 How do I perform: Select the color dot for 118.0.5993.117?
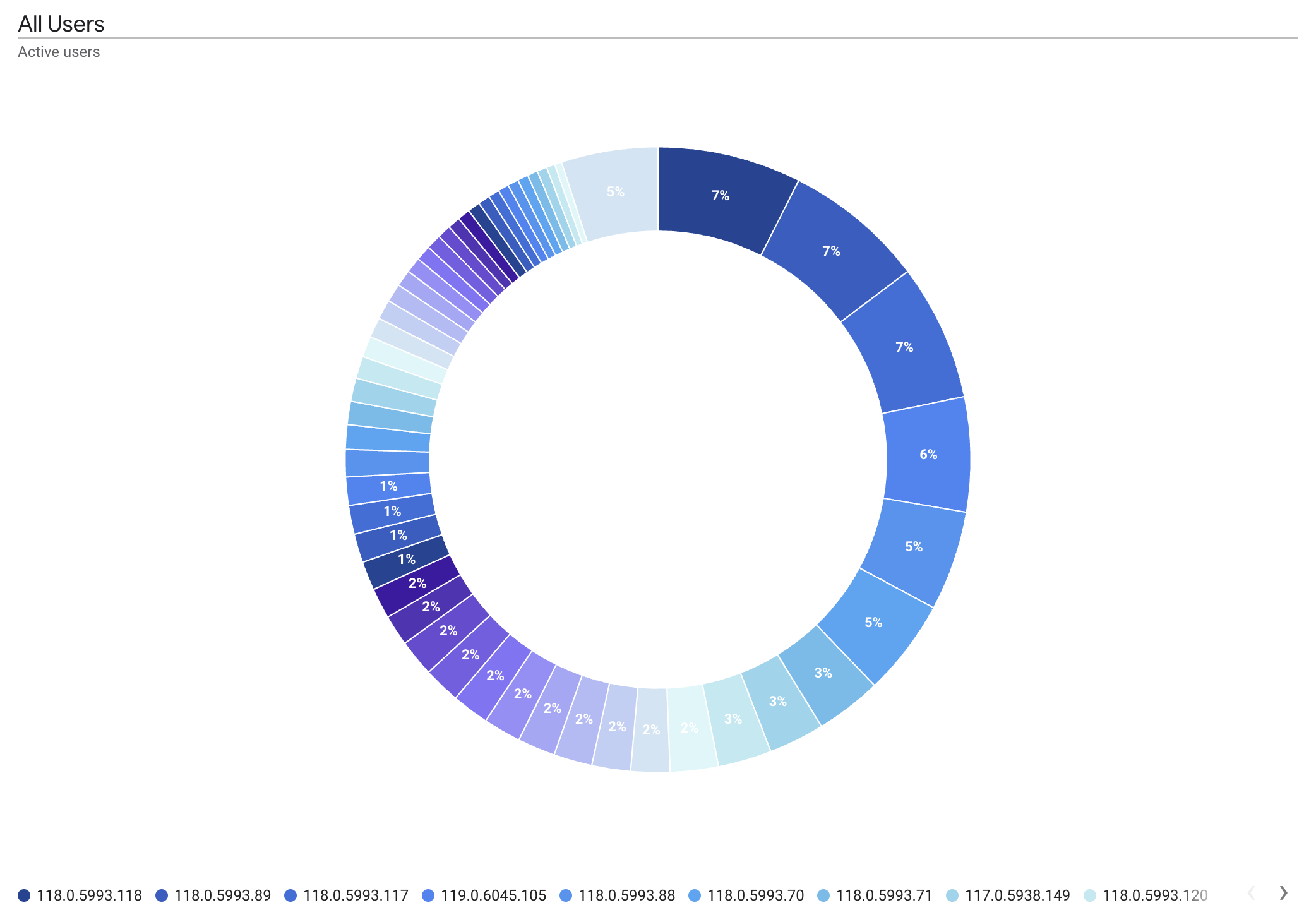point(291,895)
